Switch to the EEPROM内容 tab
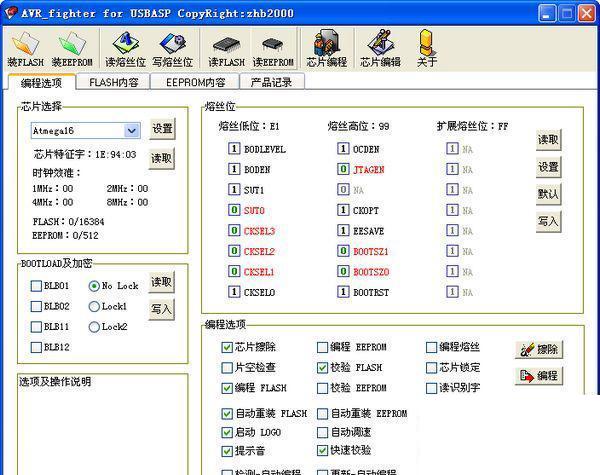Viewport: 600px width, 475px height. click(195, 82)
